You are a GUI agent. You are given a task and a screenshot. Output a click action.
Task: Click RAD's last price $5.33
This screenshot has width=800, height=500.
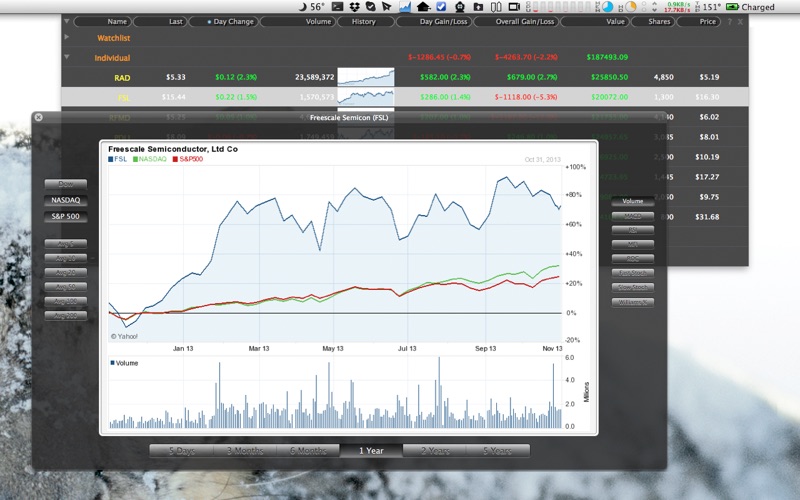(x=176, y=77)
